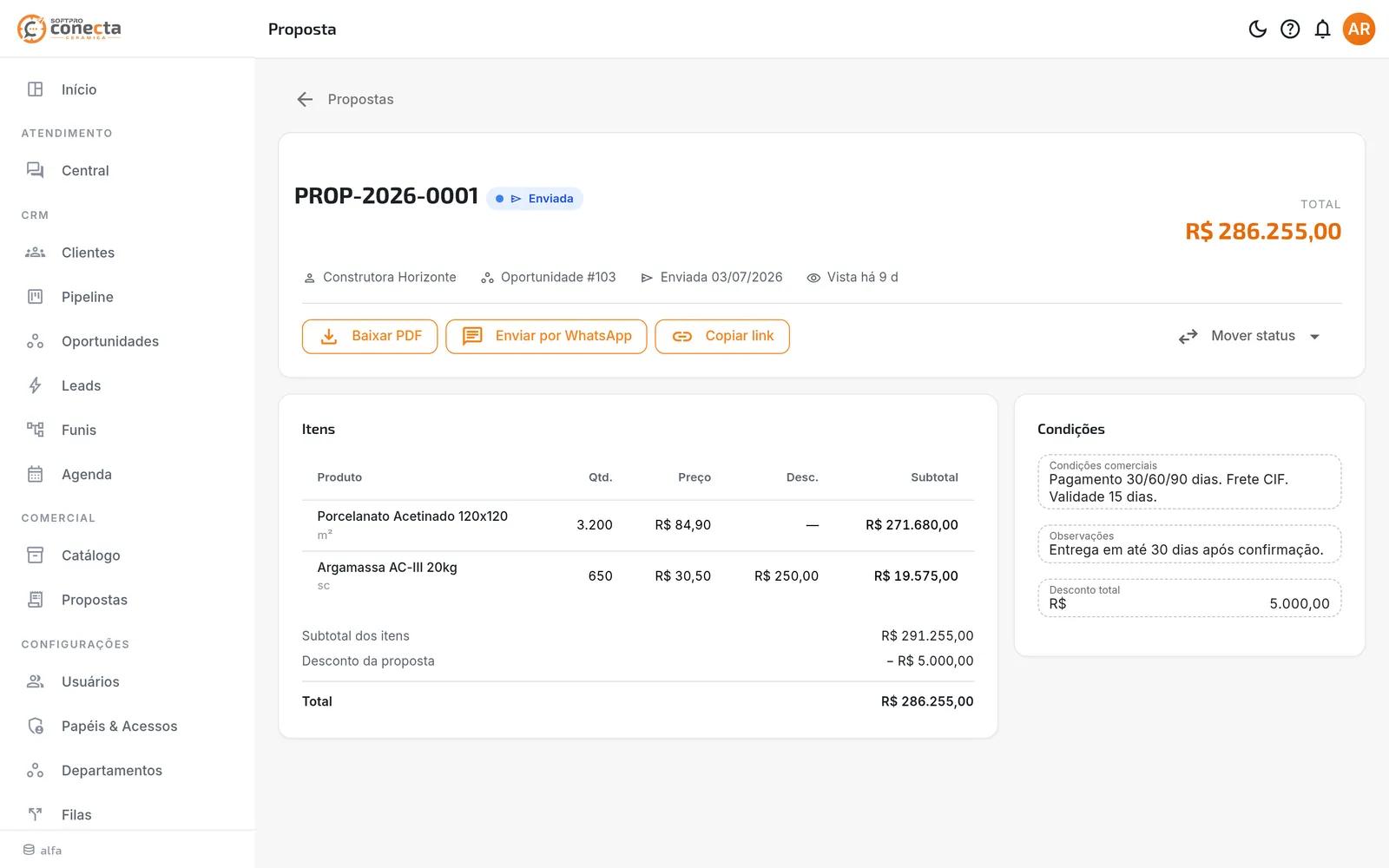Click the Departamentos sidebar icon
Image resolution: width=1389 pixels, height=868 pixels.
coord(35,771)
